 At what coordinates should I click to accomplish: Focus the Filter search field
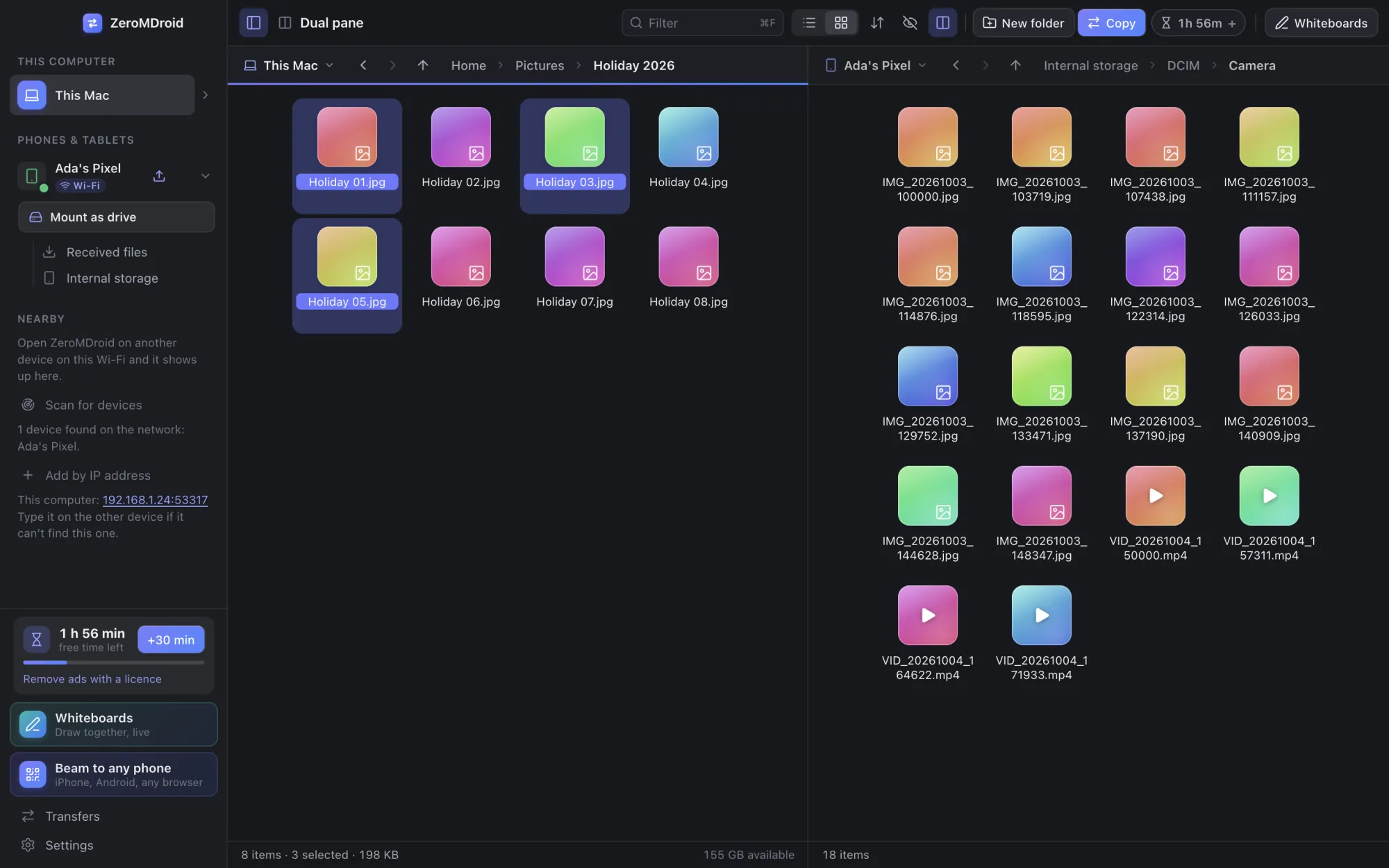point(702,23)
